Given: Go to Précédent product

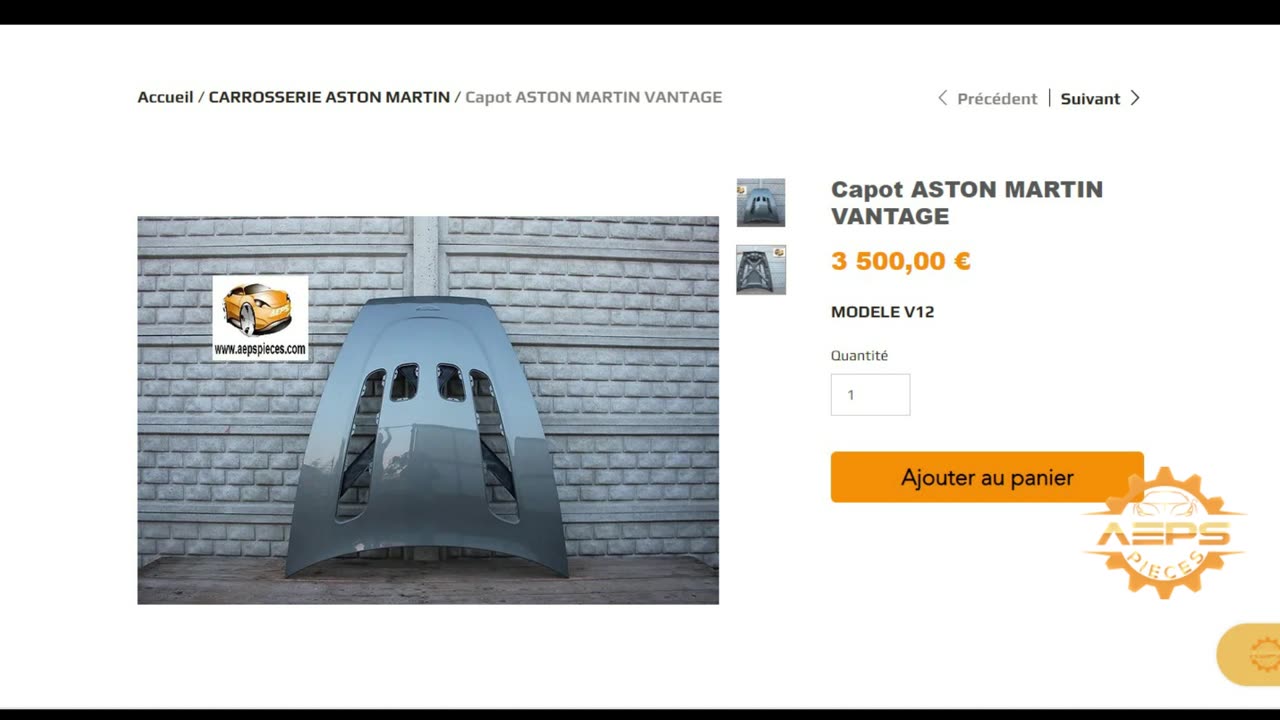Looking at the screenshot, I should (x=997, y=99).
